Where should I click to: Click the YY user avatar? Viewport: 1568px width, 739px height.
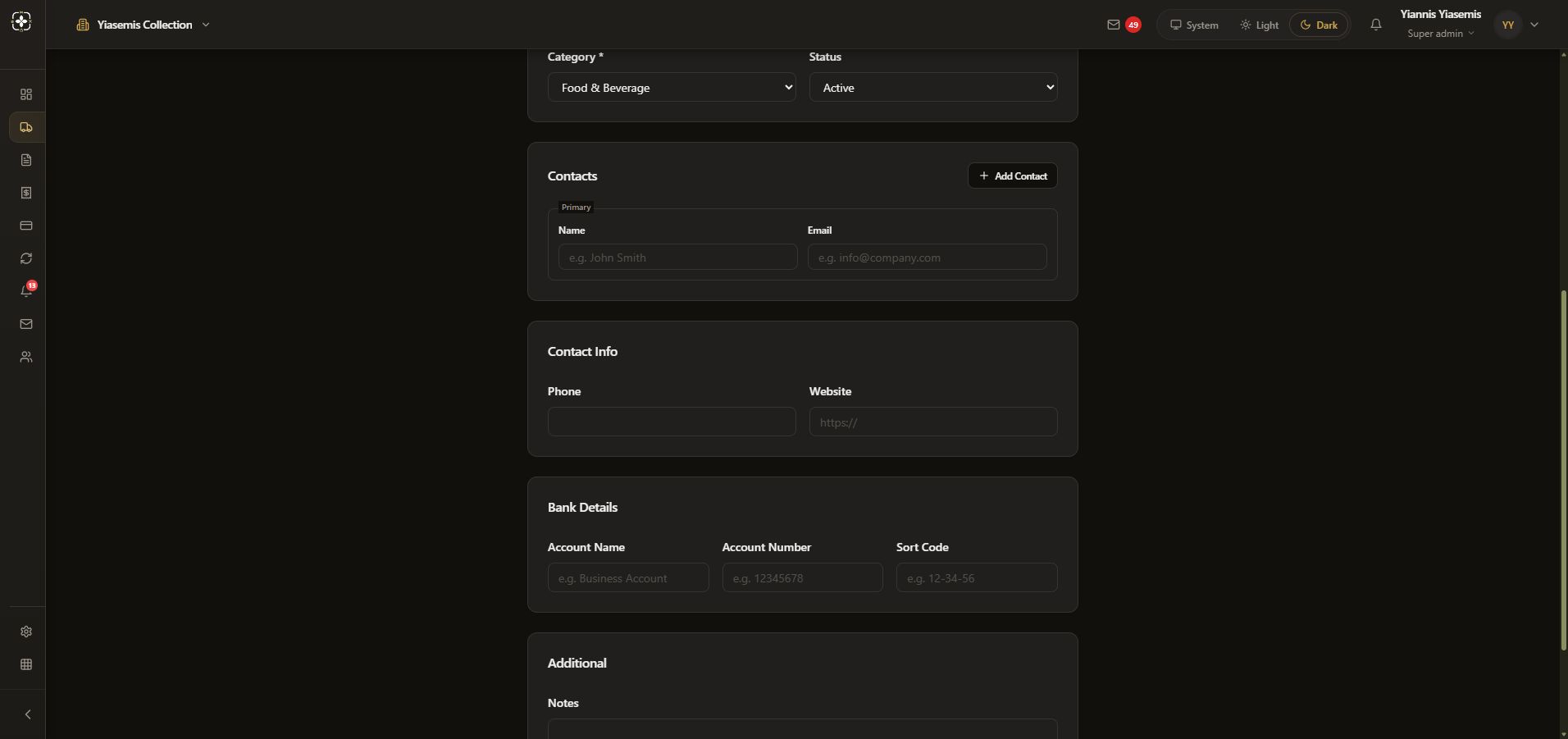pyautogui.click(x=1507, y=25)
